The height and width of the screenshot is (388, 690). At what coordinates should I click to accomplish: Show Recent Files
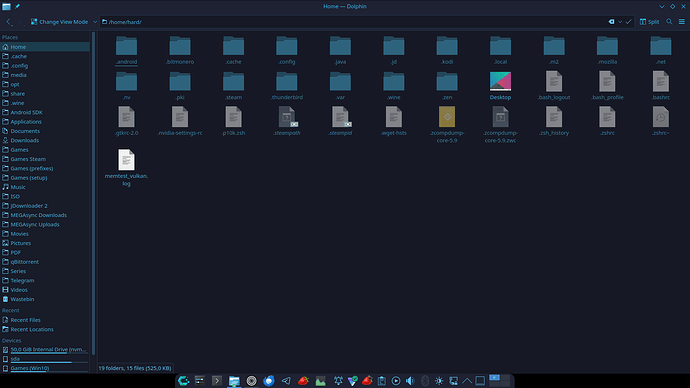[45, 320]
